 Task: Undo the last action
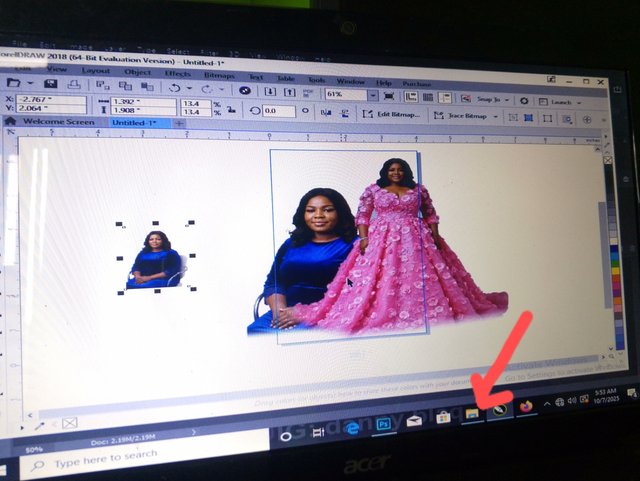click(x=174, y=87)
